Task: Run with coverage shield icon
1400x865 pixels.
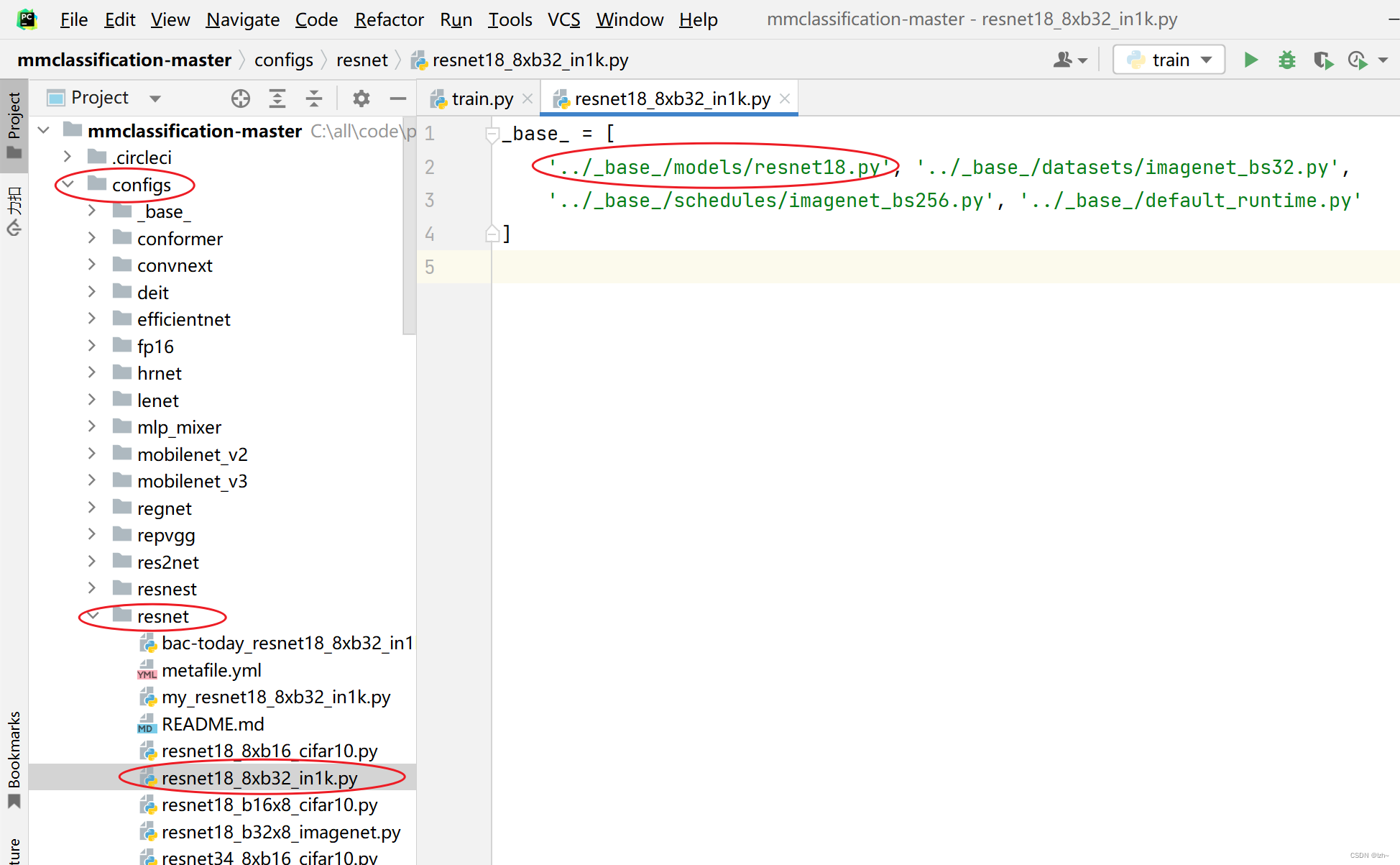Action: pyautogui.click(x=1323, y=60)
